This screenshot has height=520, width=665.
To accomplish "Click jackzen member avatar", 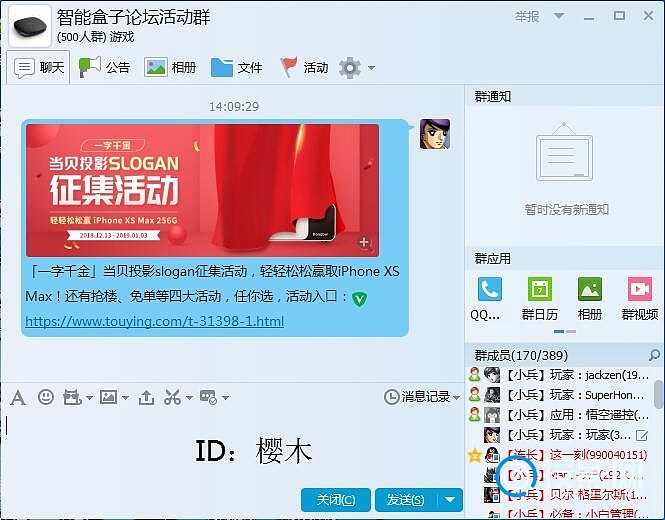I will click(x=492, y=375).
